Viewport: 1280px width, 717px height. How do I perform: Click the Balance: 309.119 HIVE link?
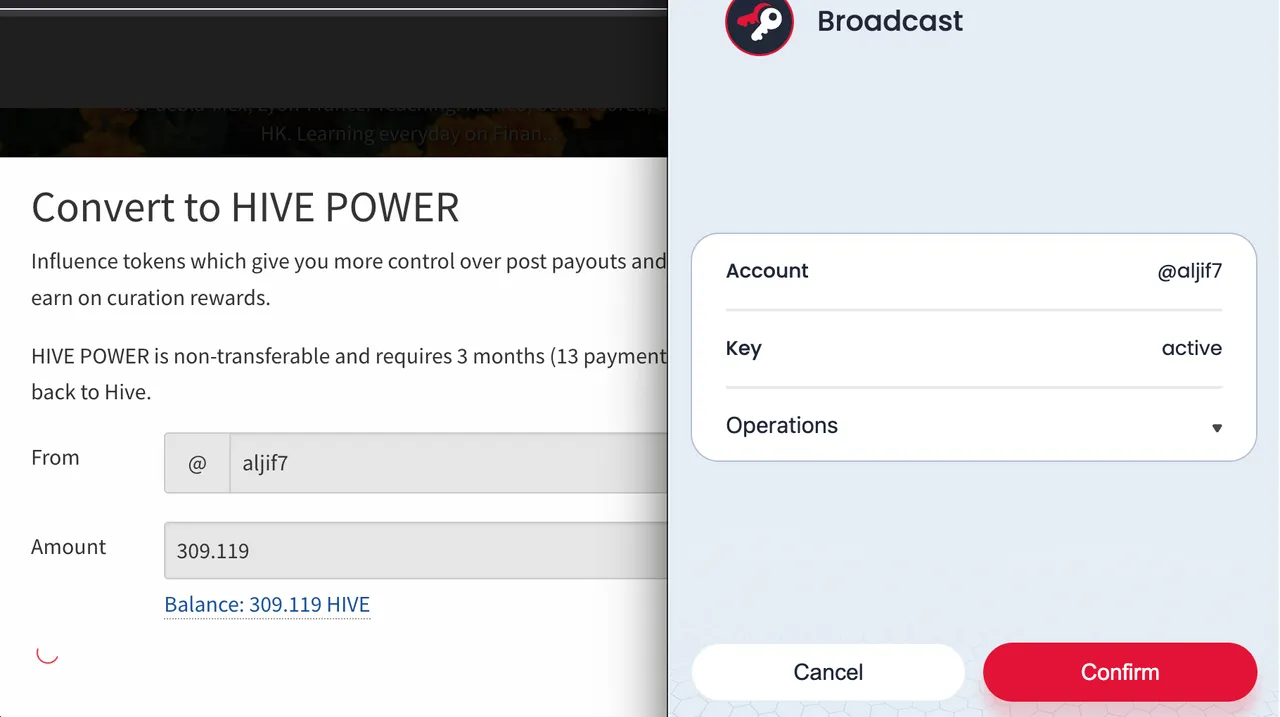(x=267, y=604)
